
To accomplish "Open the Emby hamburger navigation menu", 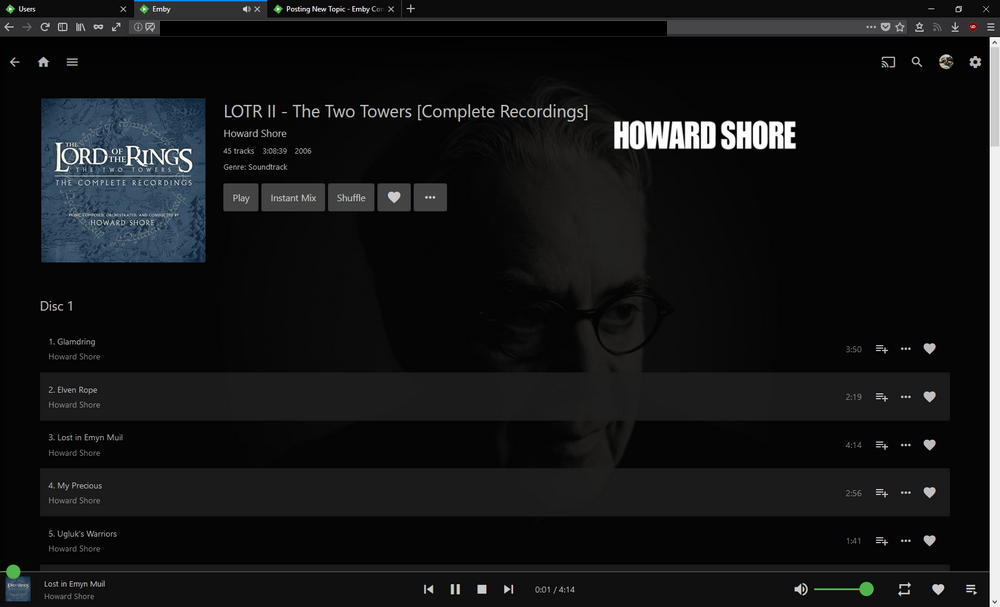I will click(72, 62).
